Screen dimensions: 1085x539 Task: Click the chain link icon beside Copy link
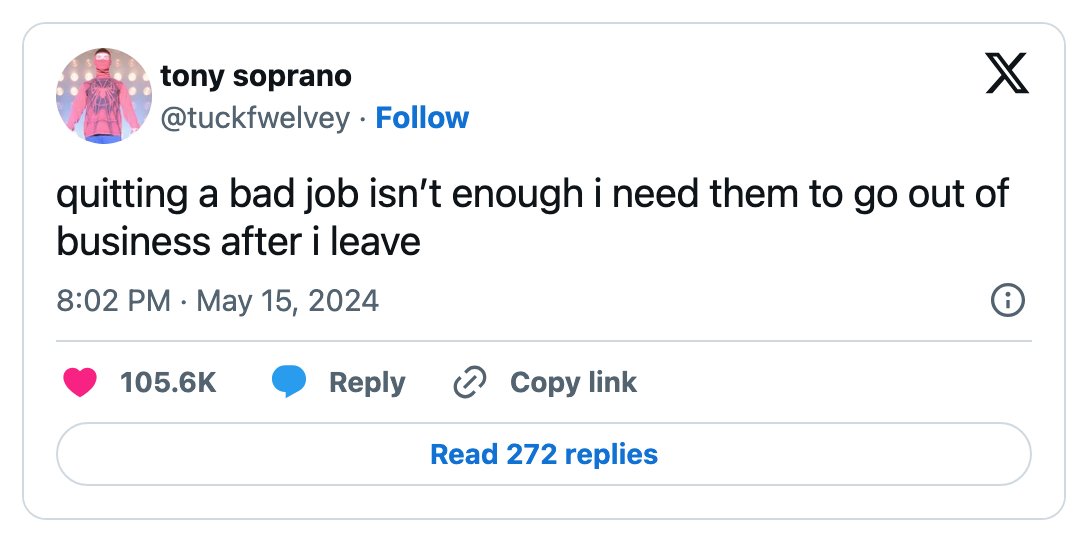pos(470,383)
